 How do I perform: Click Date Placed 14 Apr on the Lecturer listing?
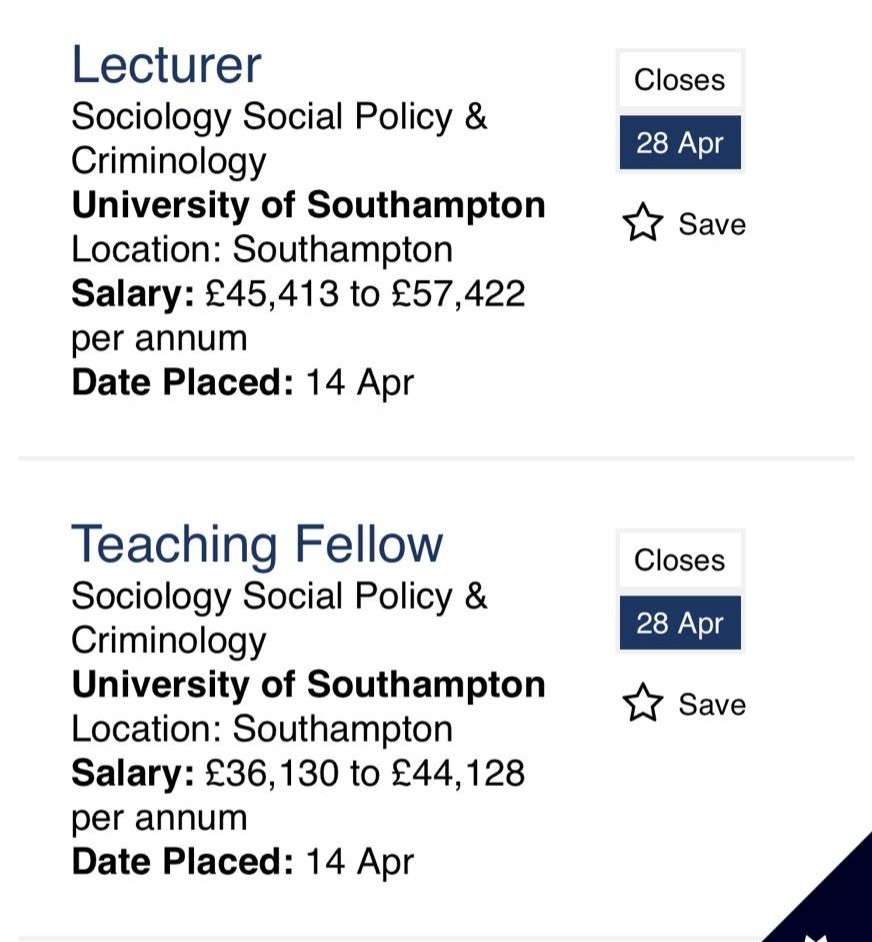point(242,383)
